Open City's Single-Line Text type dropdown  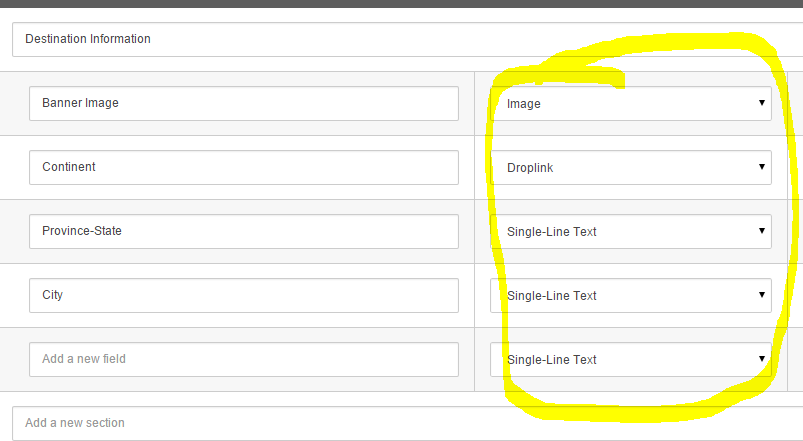click(x=630, y=295)
